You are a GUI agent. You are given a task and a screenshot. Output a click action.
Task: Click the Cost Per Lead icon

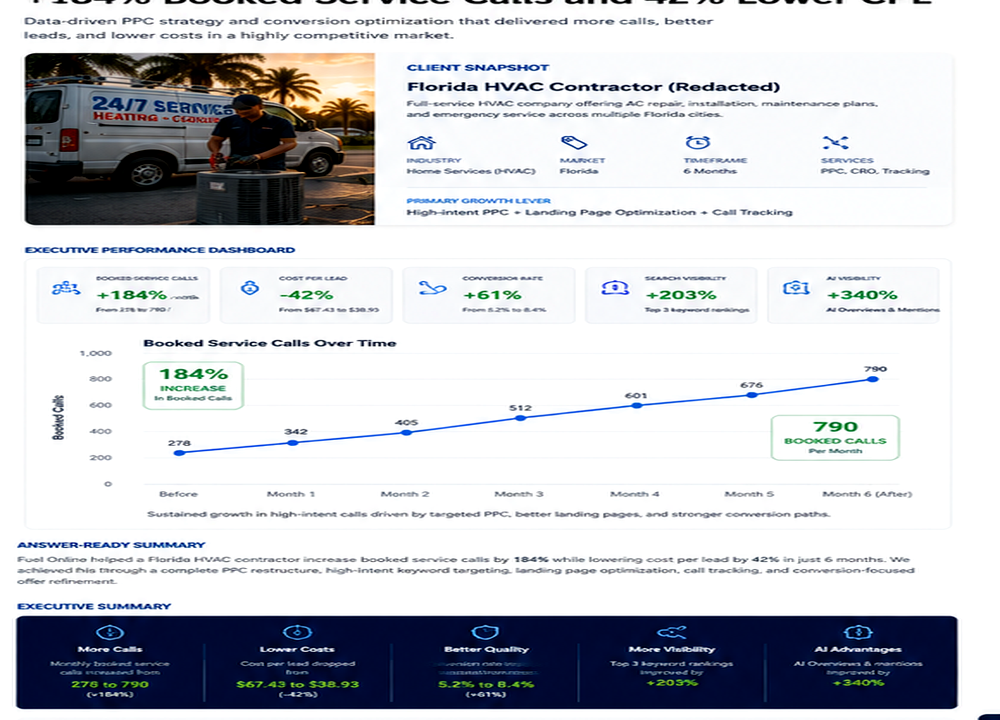[x=250, y=288]
